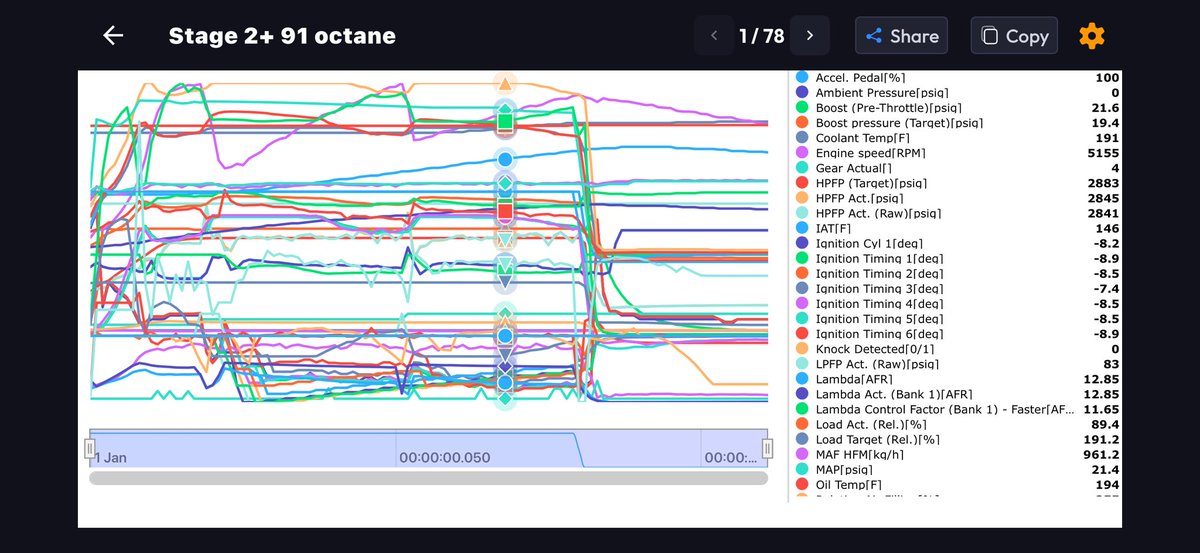Click the Engine speed value 5155
The height and width of the screenshot is (553, 1200).
click(1102, 152)
